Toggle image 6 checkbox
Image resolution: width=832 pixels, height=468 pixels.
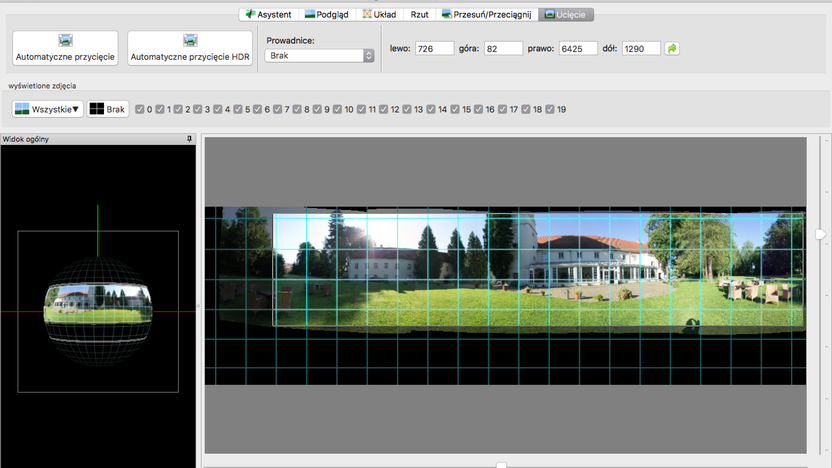point(257,109)
